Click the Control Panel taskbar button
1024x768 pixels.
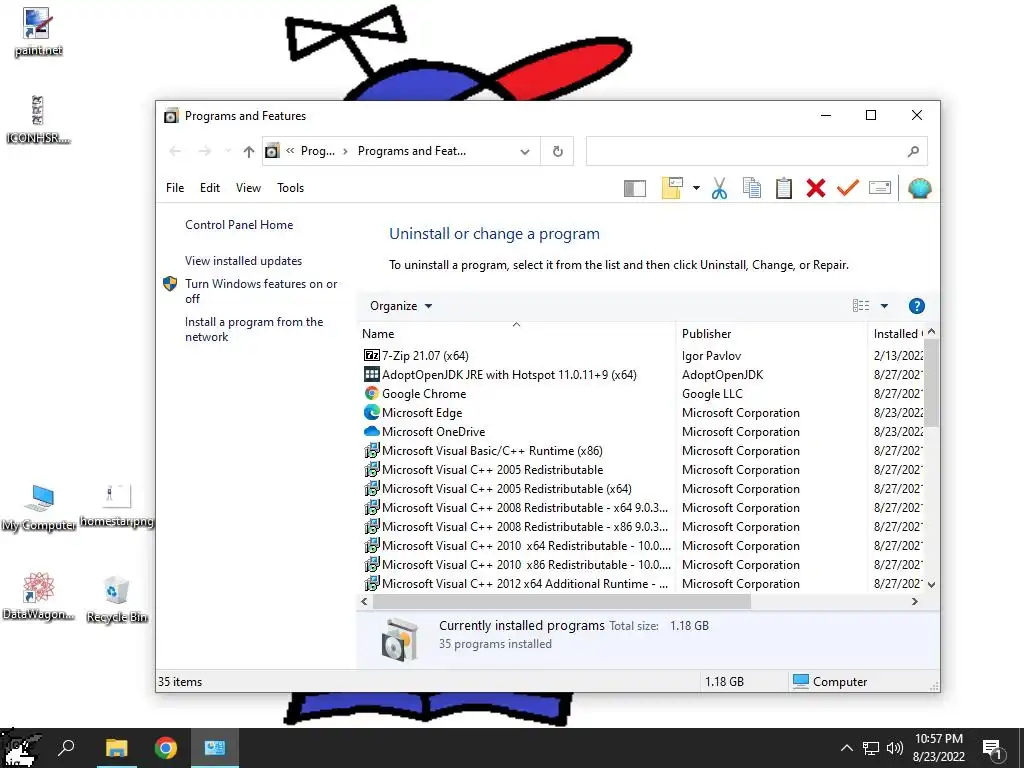pos(215,748)
